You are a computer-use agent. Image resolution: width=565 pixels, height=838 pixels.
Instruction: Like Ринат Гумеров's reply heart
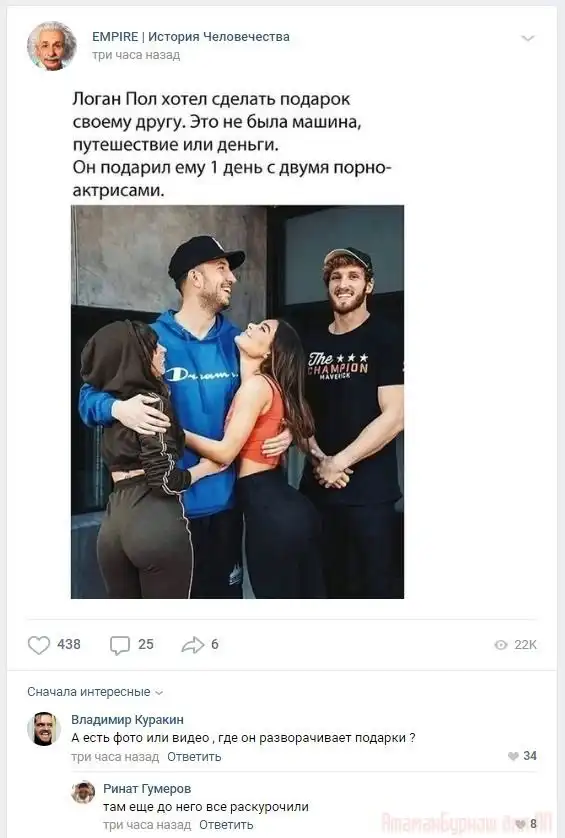pyautogui.click(x=521, y=824)
